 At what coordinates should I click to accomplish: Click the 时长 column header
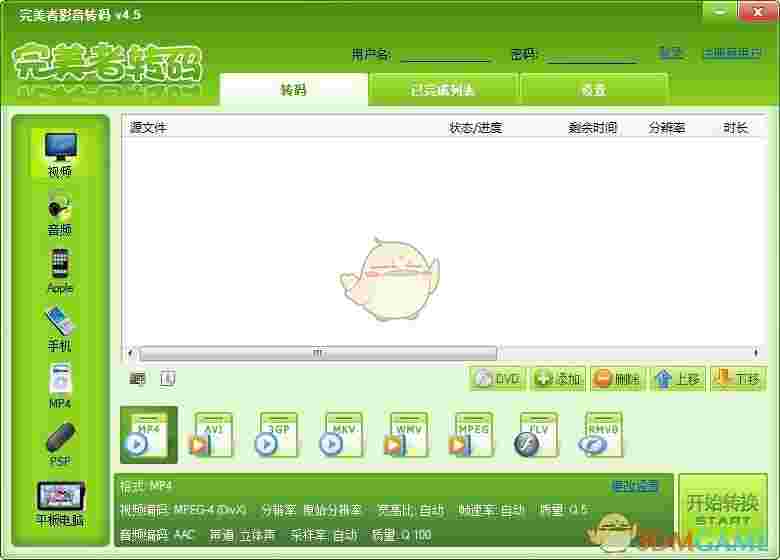735,128
